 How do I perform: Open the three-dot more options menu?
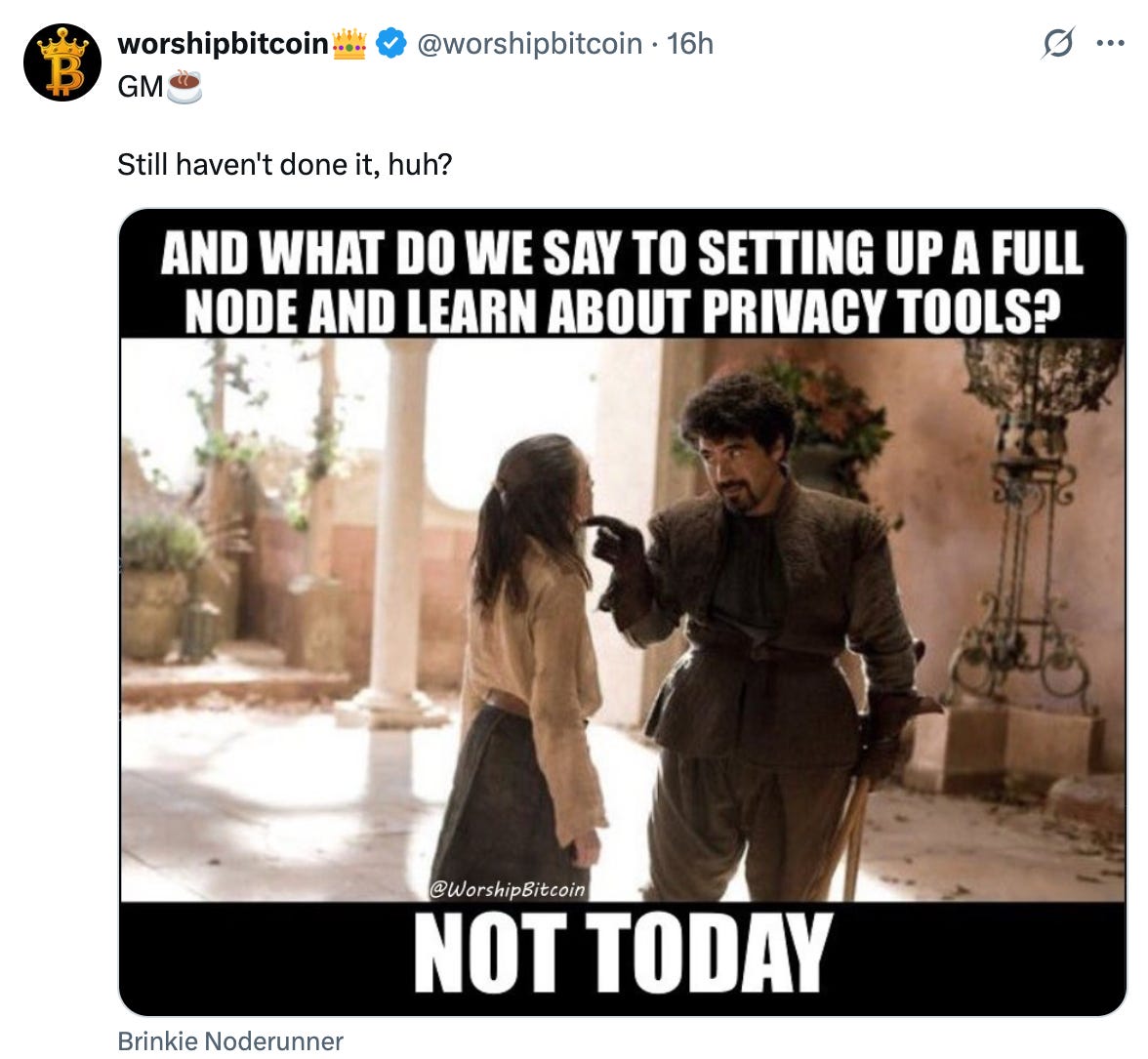[x=1111, y=43]
